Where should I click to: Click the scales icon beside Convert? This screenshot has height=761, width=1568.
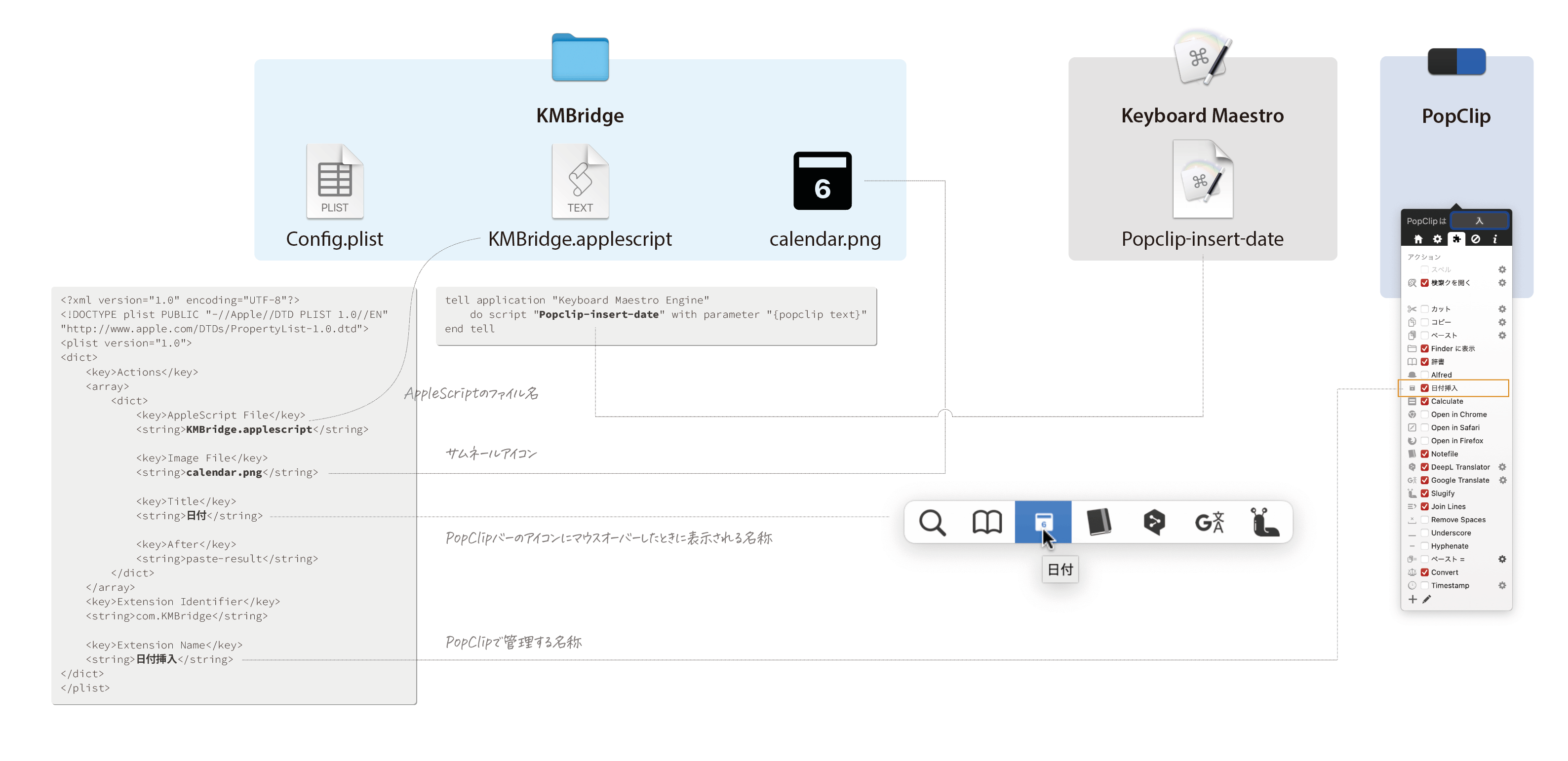pyautogui.click(x=1411, y=572)
